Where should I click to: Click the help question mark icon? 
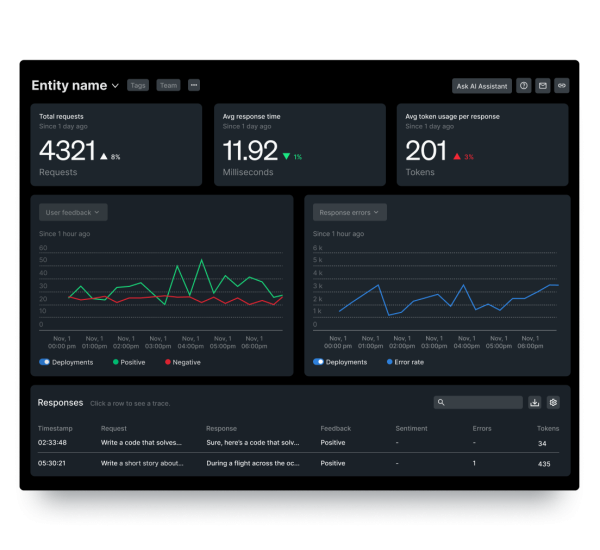click(x=524, y=86)
